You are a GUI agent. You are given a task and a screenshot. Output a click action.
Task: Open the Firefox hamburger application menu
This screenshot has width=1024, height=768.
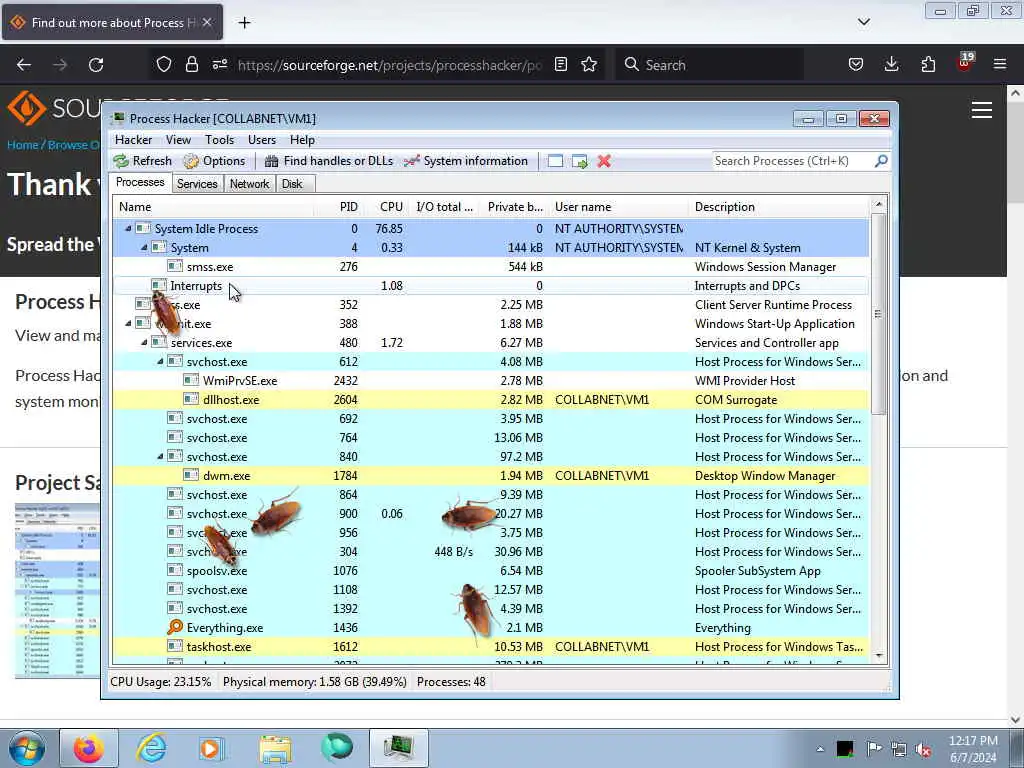pos(1000,65)
